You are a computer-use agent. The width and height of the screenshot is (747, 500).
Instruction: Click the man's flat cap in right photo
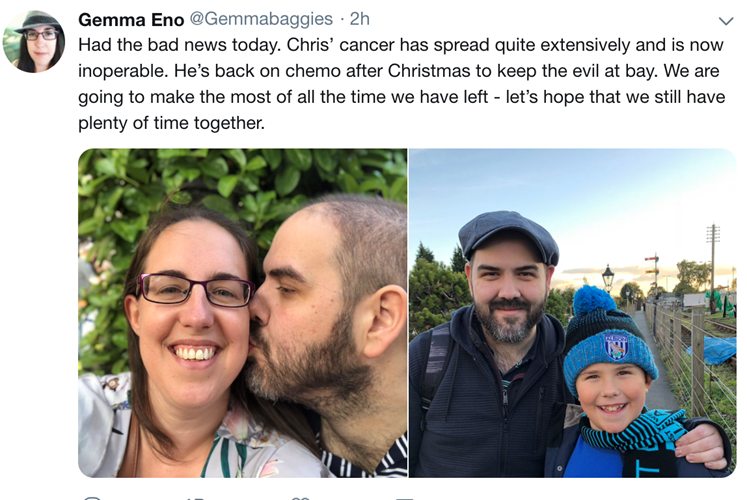pyautogui.click(x=508, y=236)
